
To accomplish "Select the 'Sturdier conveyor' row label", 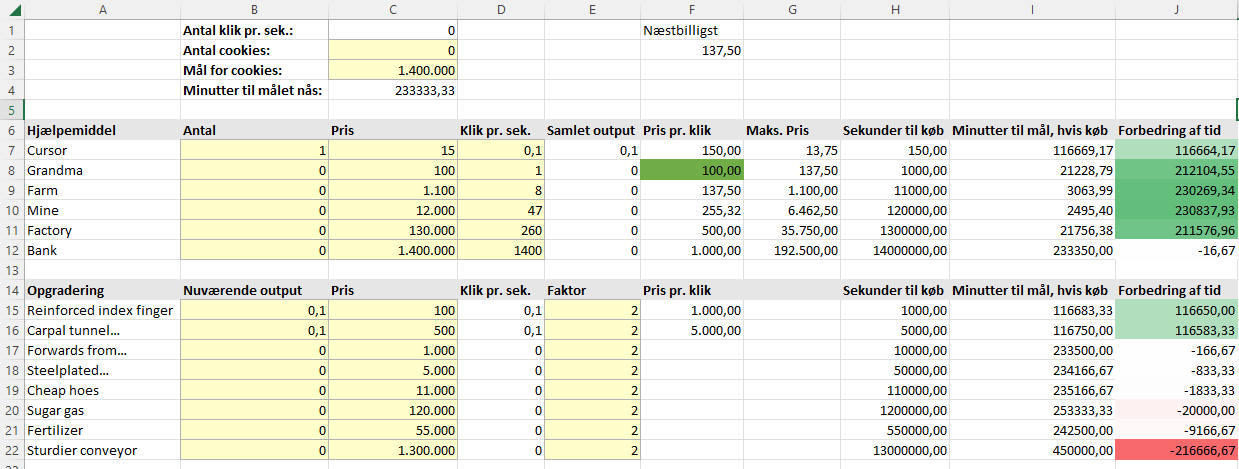I will 102,450.
